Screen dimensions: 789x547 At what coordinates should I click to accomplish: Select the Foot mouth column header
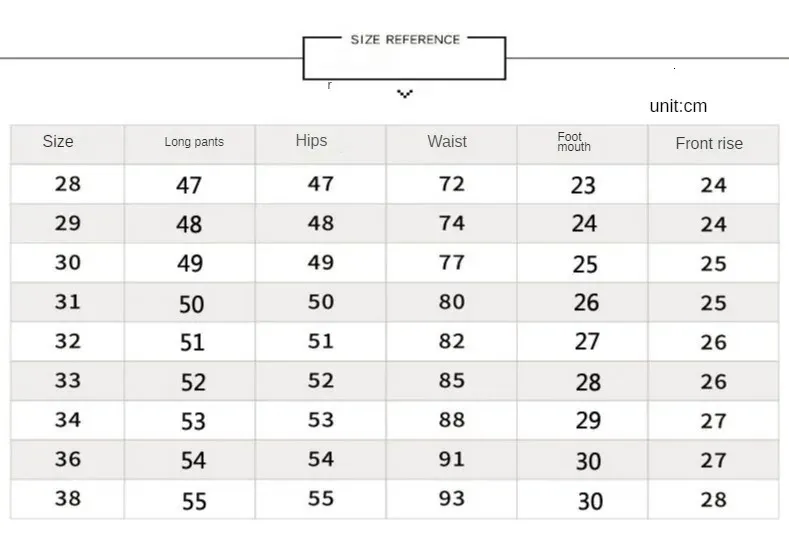click(574, 142)
